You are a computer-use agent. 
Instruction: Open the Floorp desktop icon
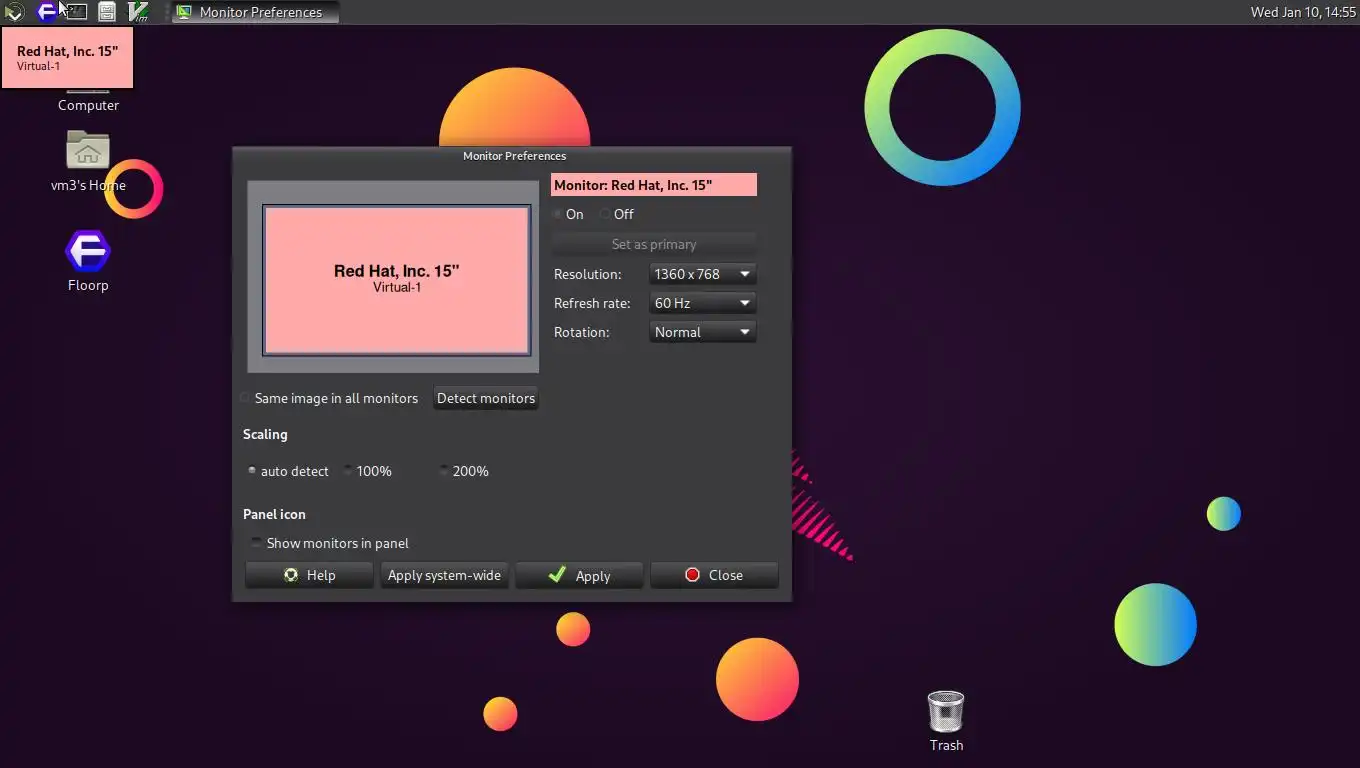[x=88, y=262]
